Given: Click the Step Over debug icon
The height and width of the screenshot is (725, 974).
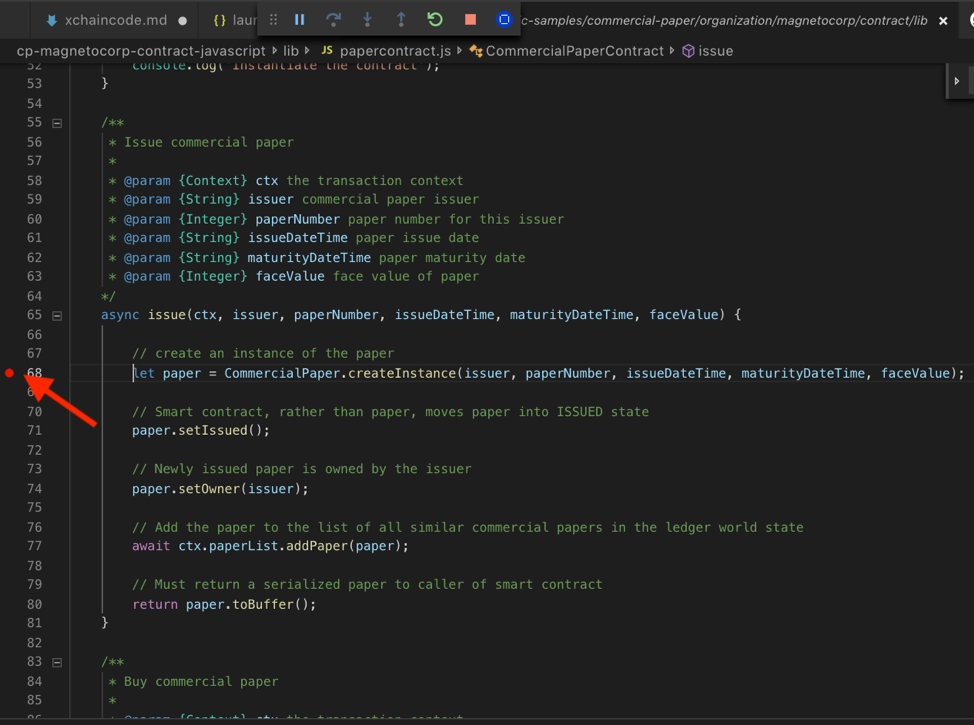Looking at the screenshot, I should [333, 20].
